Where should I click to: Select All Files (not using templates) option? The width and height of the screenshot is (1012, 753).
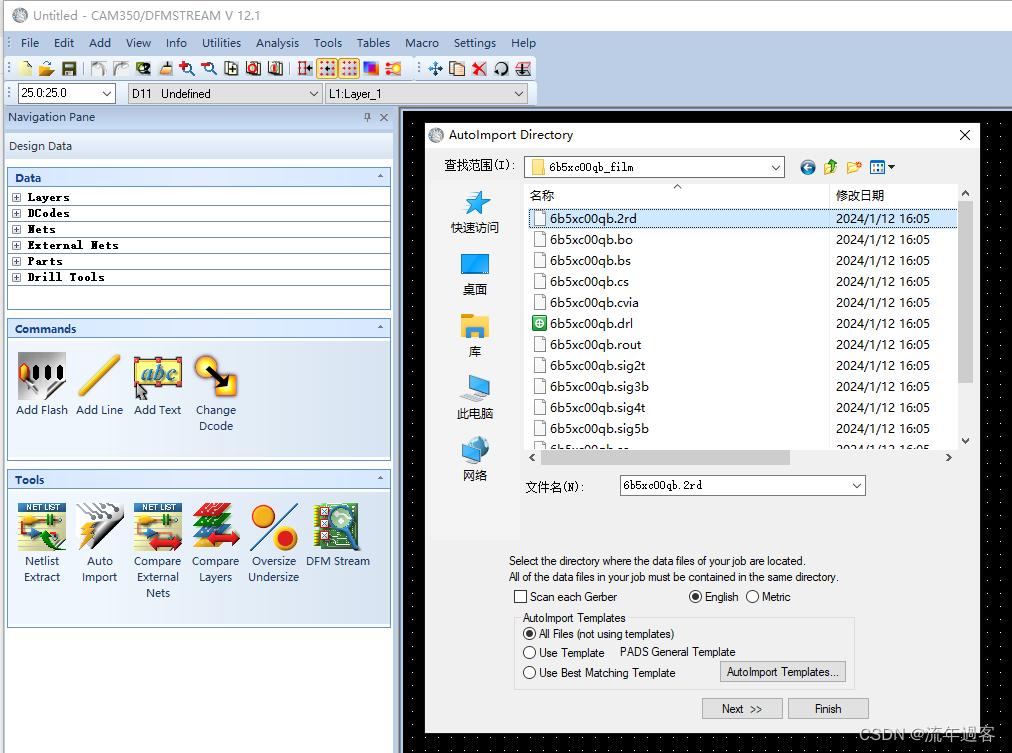coord(529,634)
